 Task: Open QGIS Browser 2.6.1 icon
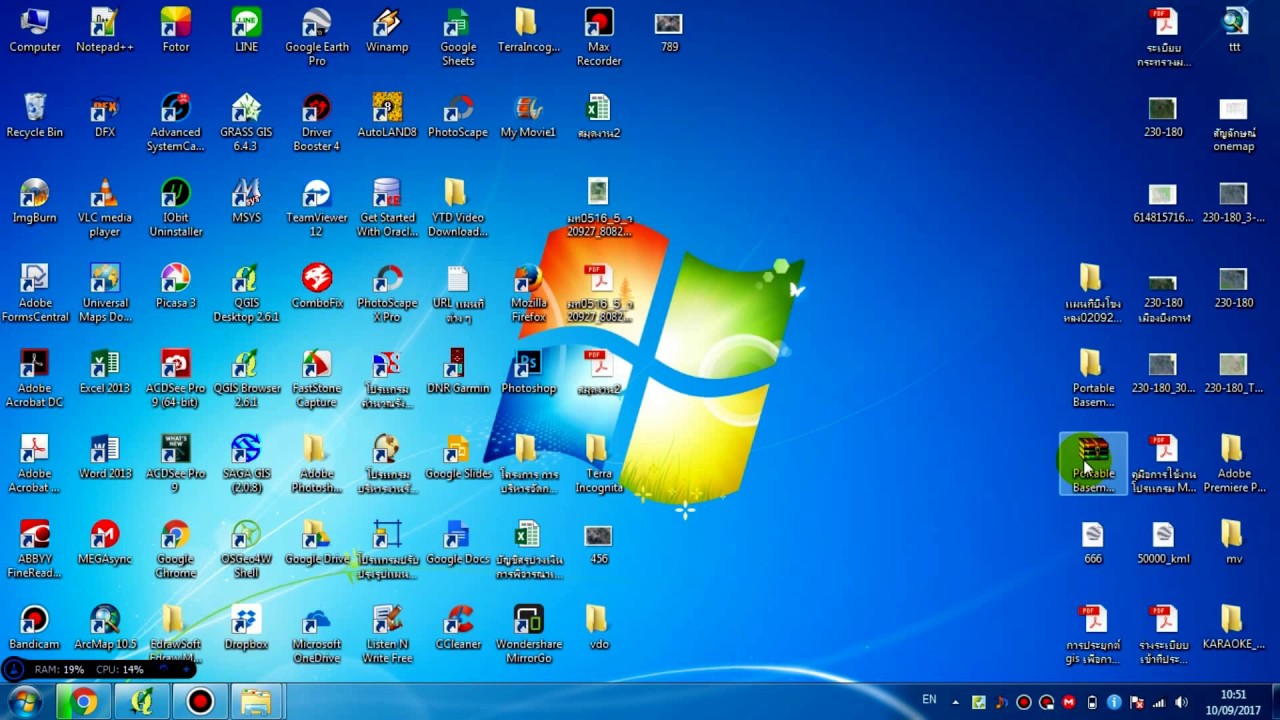[x=246, y=378]
